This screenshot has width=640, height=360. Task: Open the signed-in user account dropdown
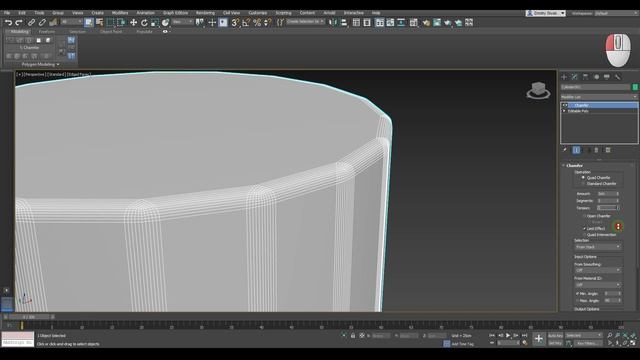click(545, 13)
